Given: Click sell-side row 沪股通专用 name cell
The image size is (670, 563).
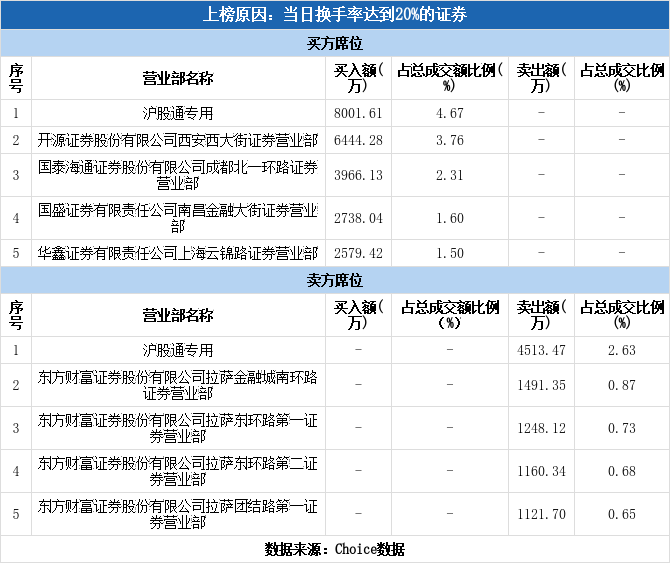Looking at the screenshot, I should point(178,350).
